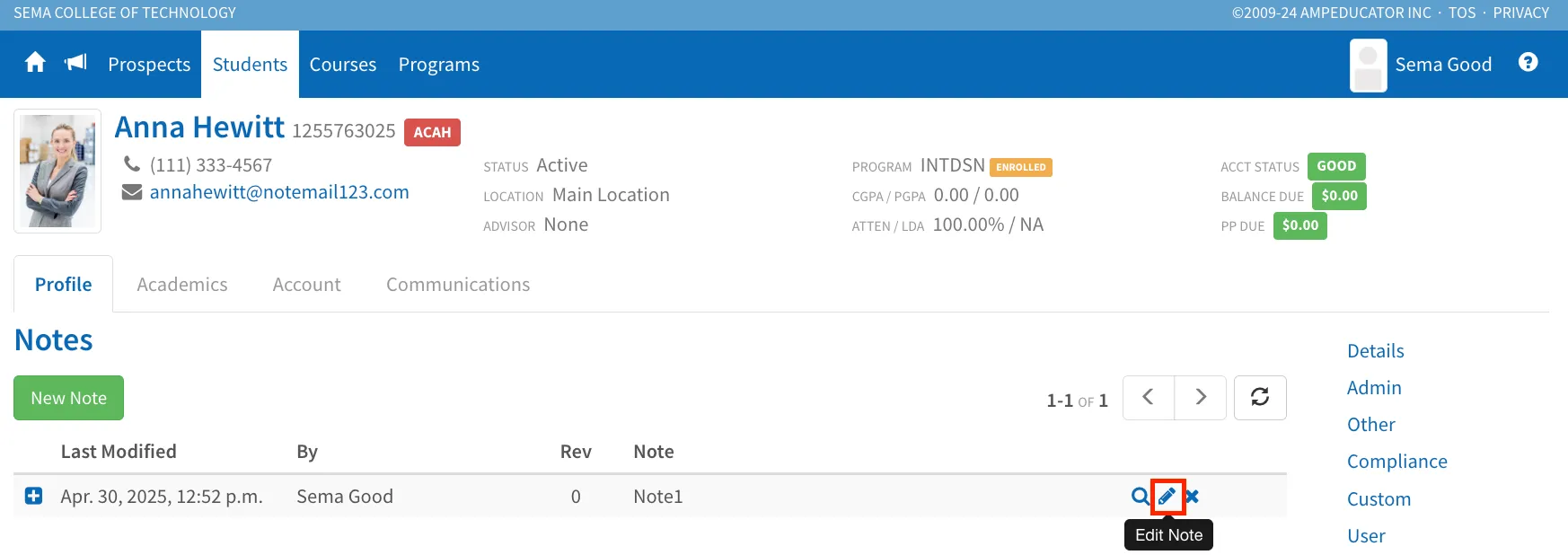Edit Note1 with the pencil icon

[1167, 496]
